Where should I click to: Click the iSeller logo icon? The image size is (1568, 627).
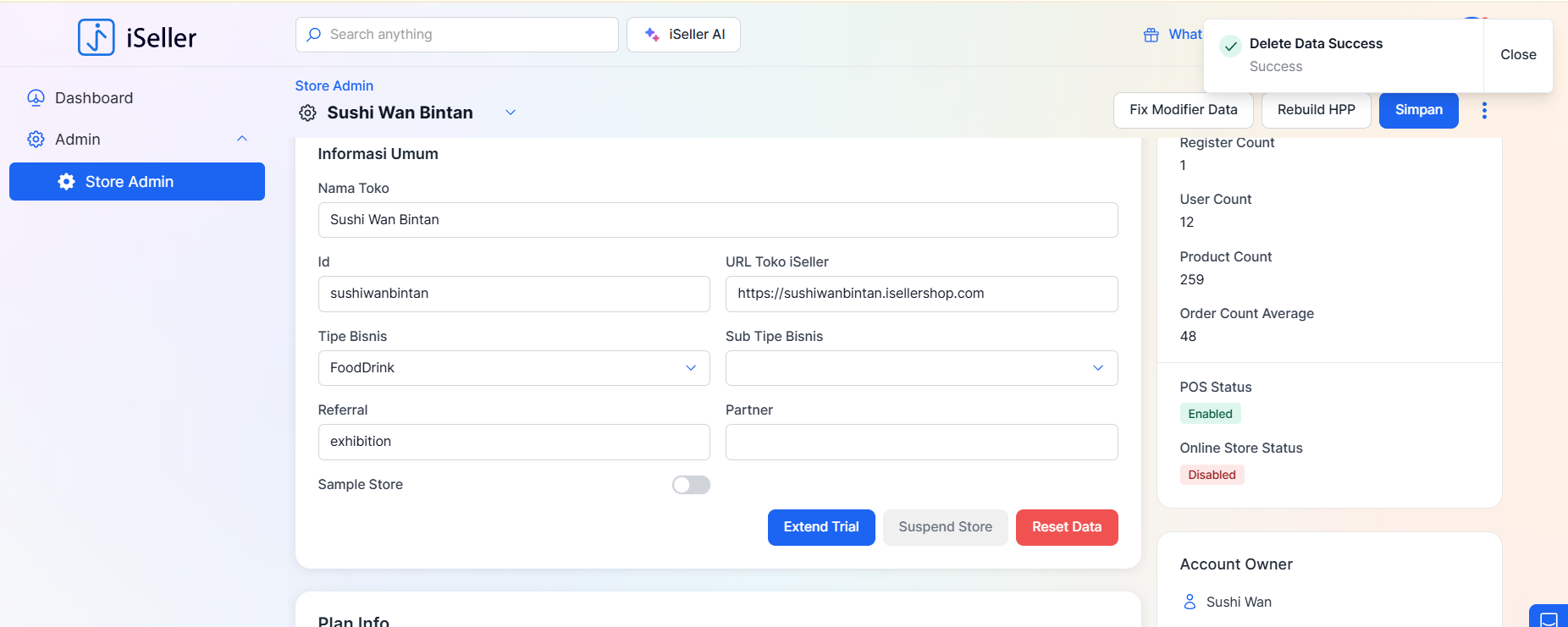click(97, 37)
